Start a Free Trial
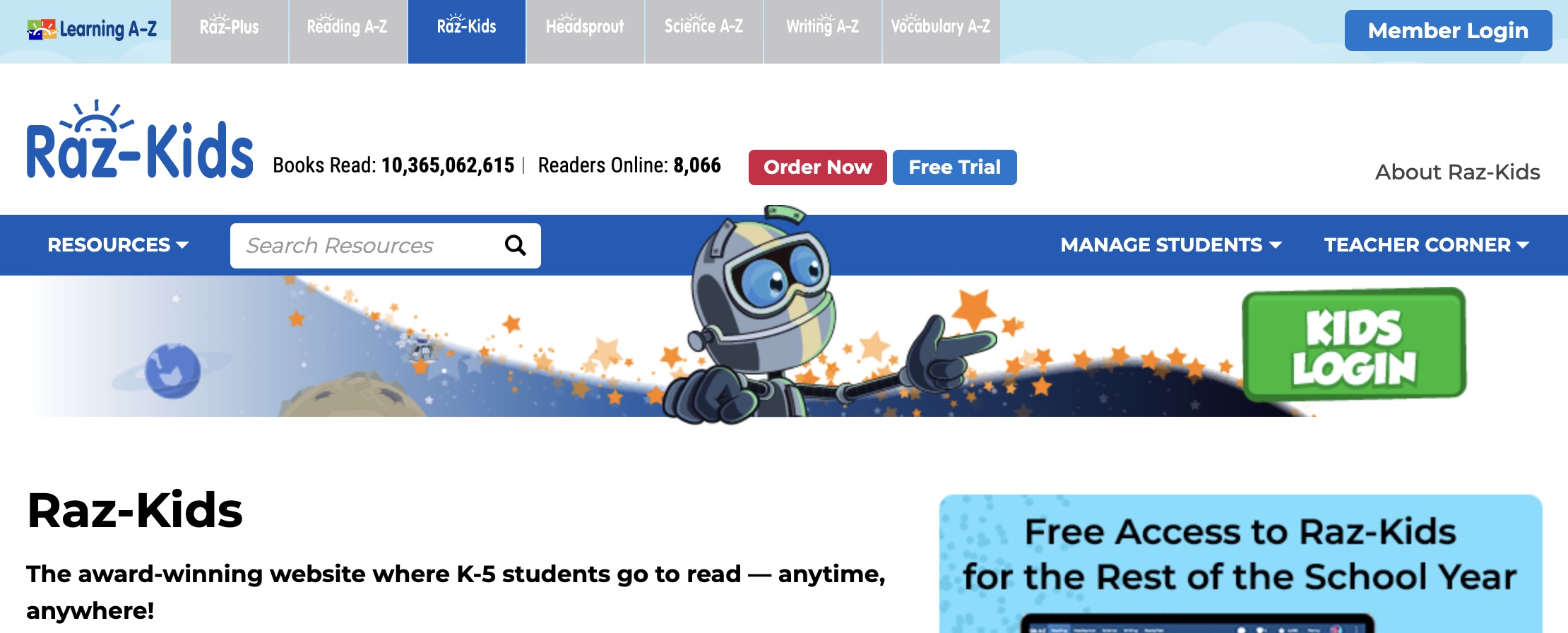Screen dimensions: 1568x633 click(x=955, y=167)
